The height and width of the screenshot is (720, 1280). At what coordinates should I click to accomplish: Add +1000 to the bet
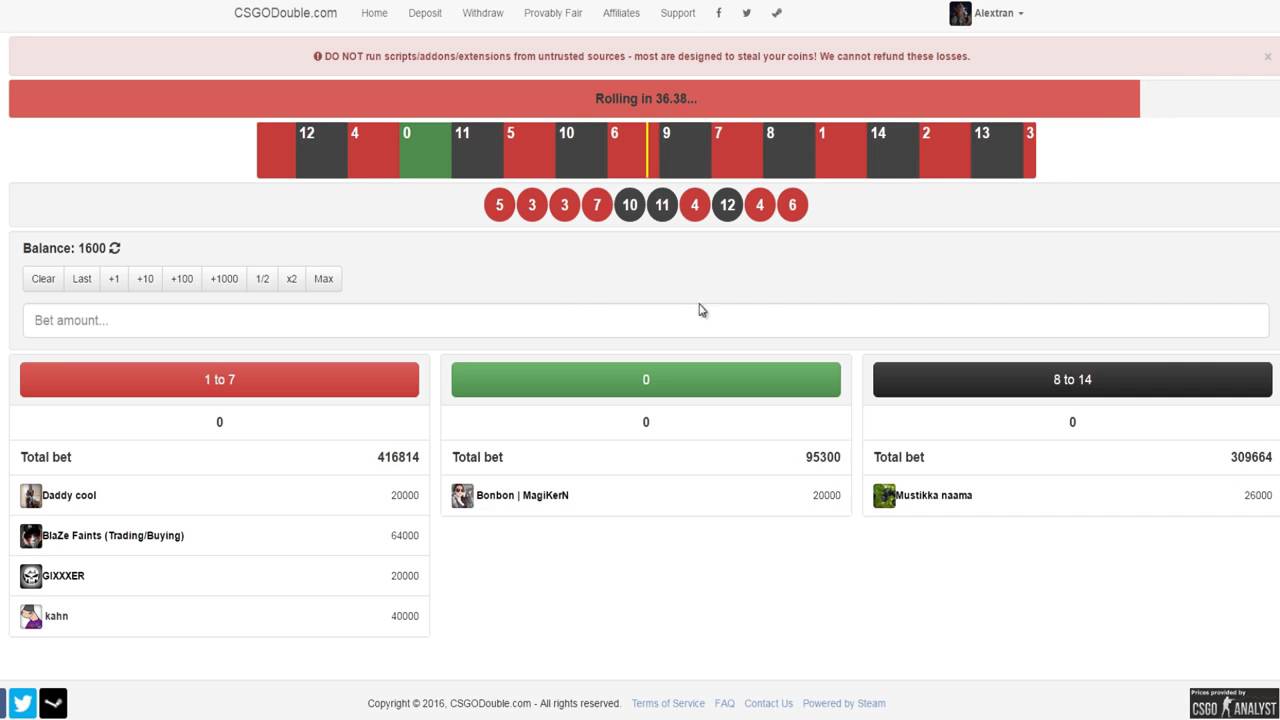pos(224,279)
